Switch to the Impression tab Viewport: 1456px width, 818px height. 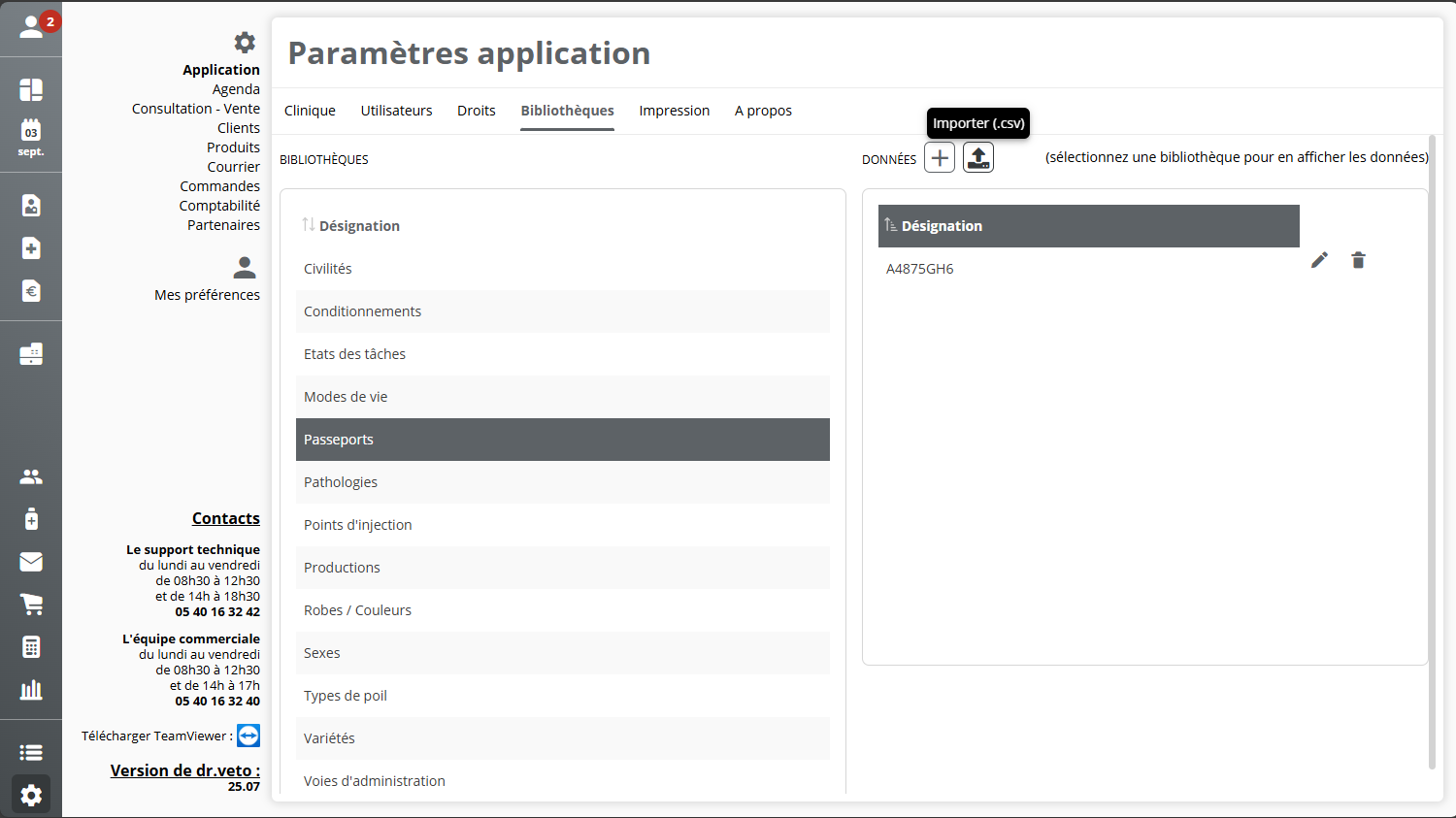tap(674, 111)
